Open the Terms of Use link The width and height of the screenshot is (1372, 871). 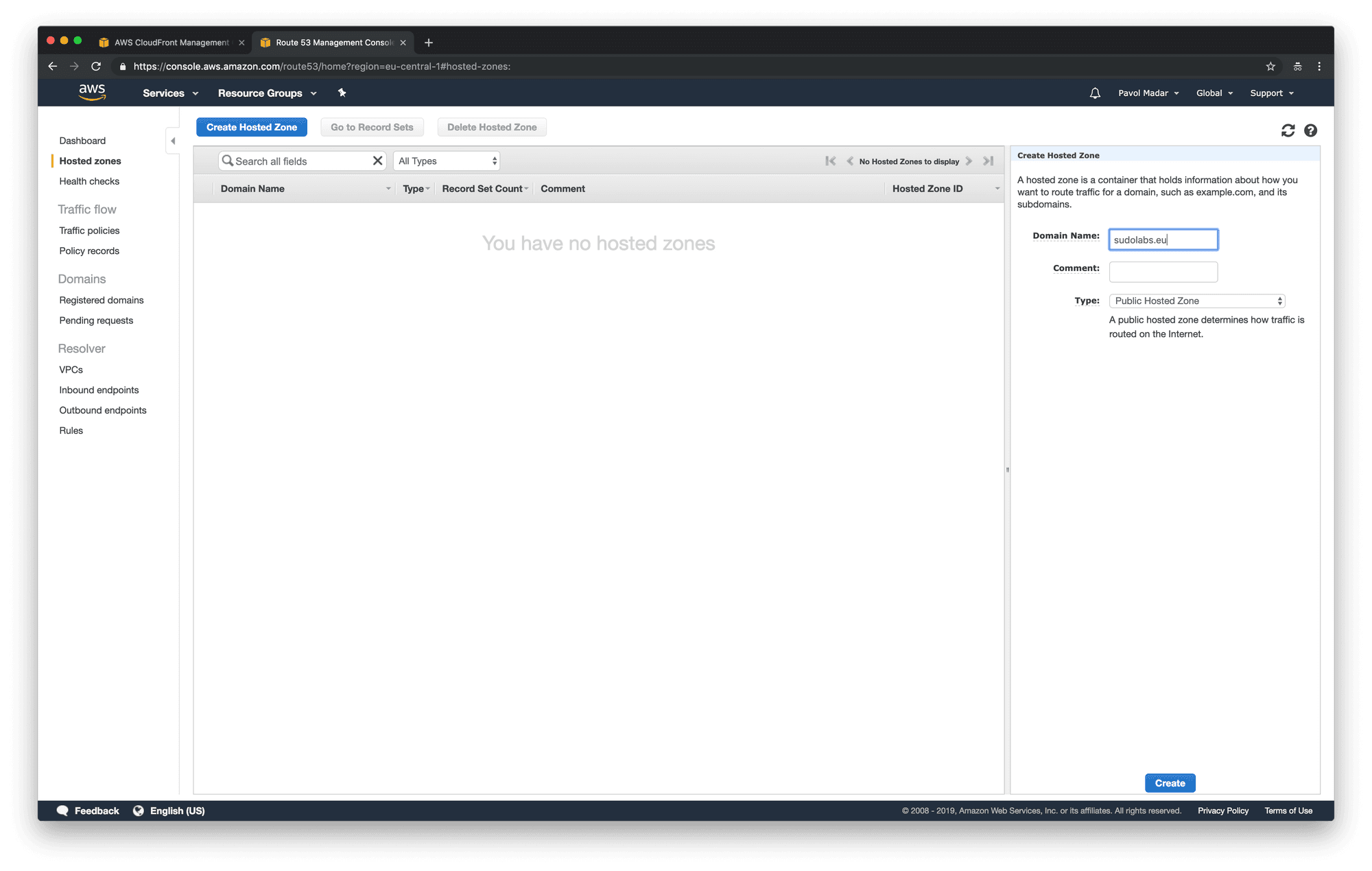click(1288, 811)
